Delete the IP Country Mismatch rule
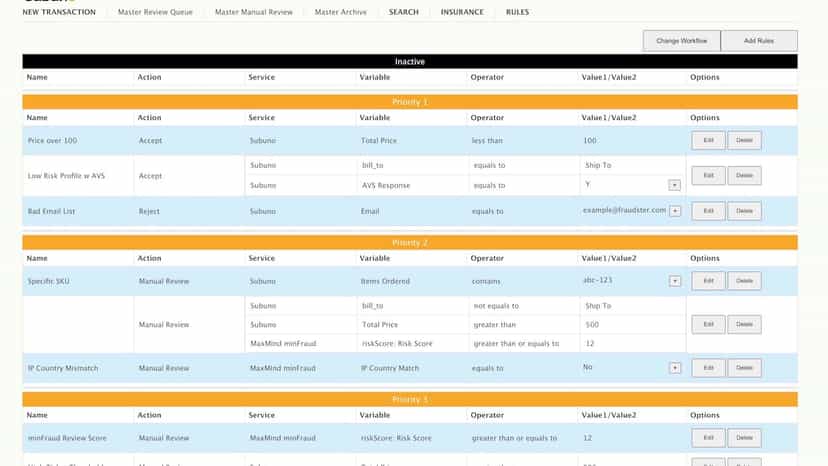The width and height of the screenshot is (828, 466). pyautogui.click(x=744, y=368)
